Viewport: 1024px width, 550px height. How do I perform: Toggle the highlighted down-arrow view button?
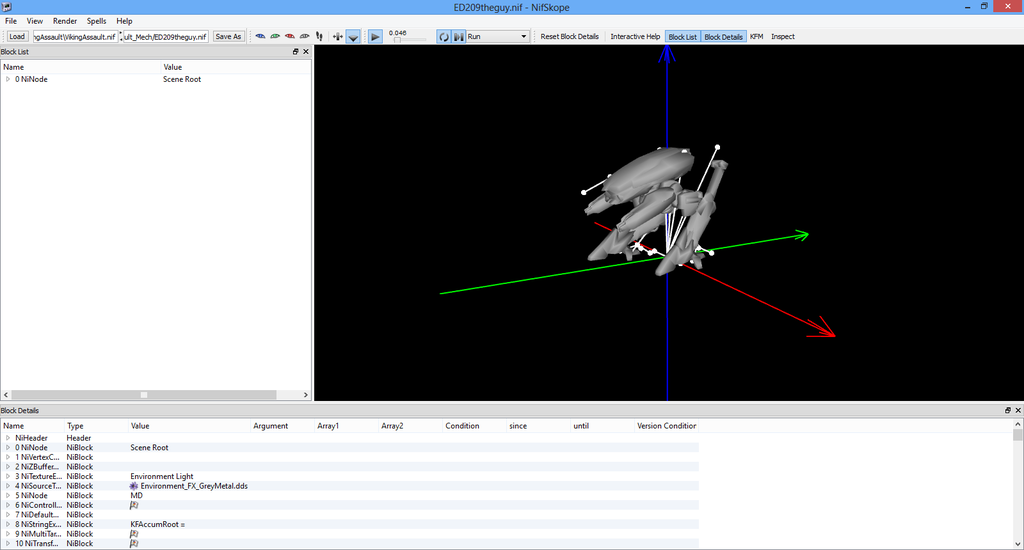353,37
